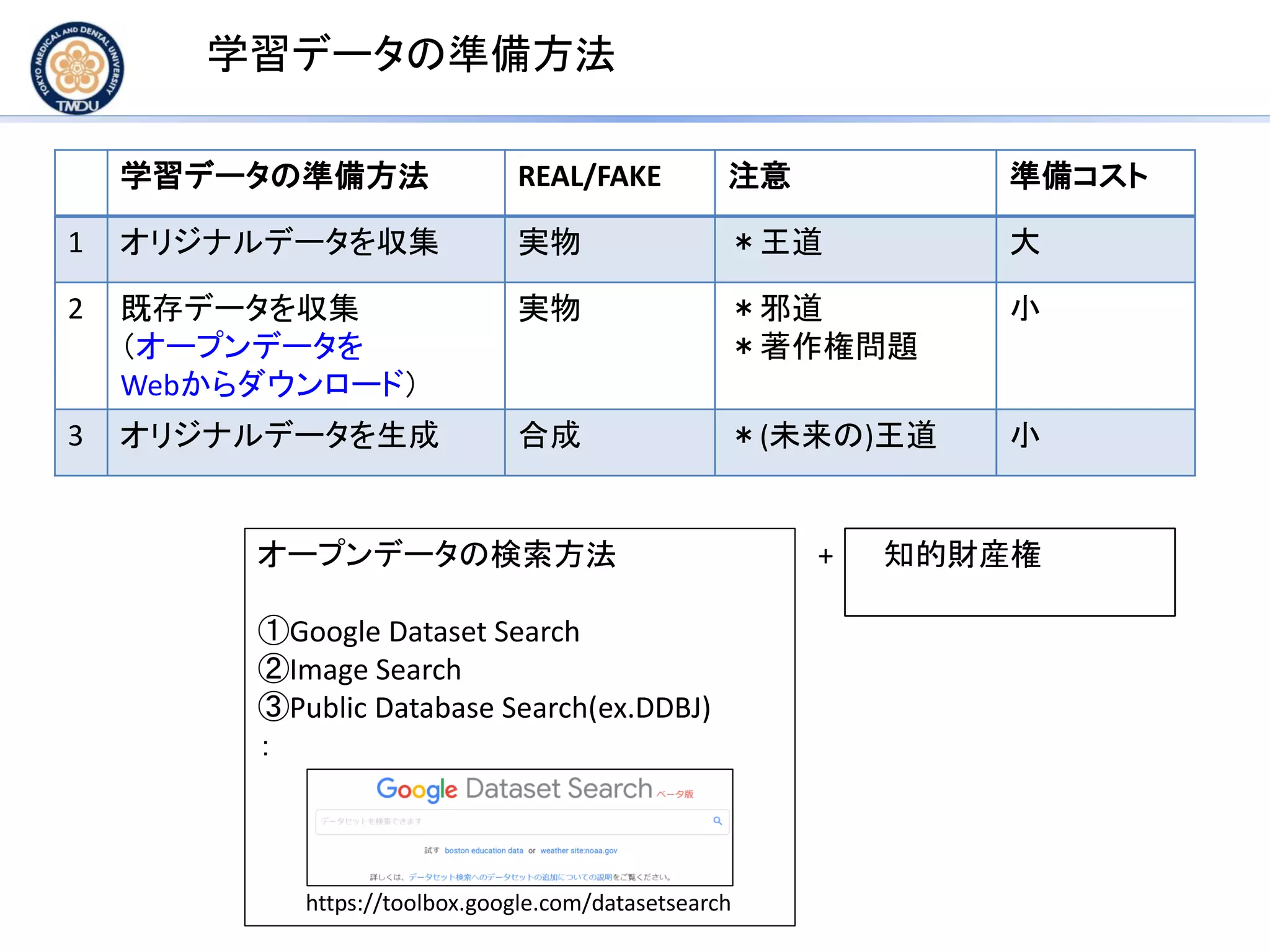Viewport: 1270px width, 952px height.
Task: Click the Google Dataset Search screenshot logo
Action: pyautogui.click(x=514, y=789)
